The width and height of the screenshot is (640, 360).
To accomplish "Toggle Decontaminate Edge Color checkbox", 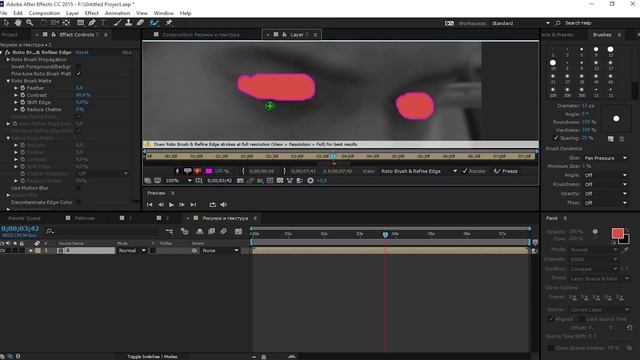I will click(x=78, y=202).
